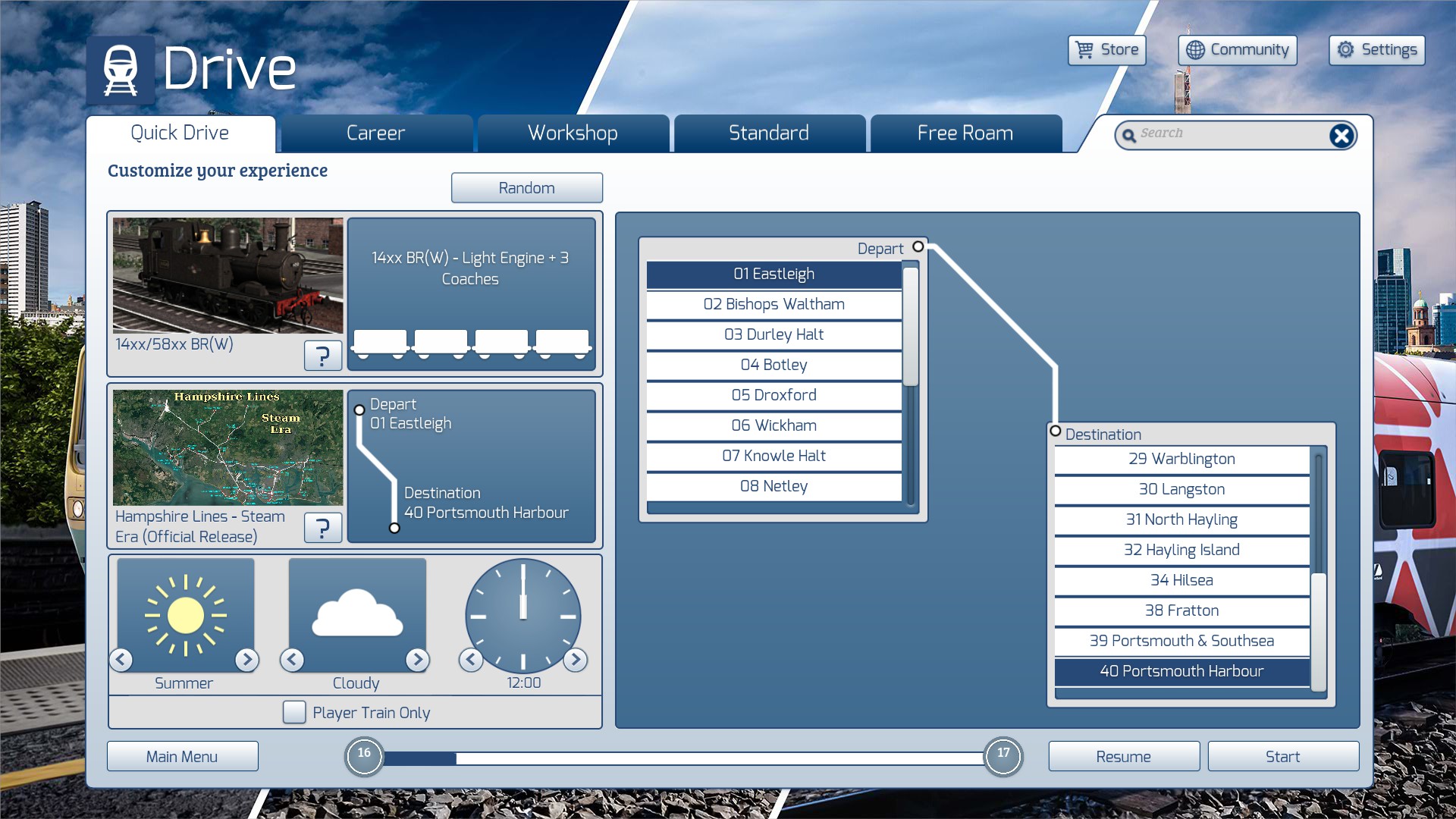Click the Start button
The height and width of the screenshot is (819, 1456).
[x=1282, y=756]
